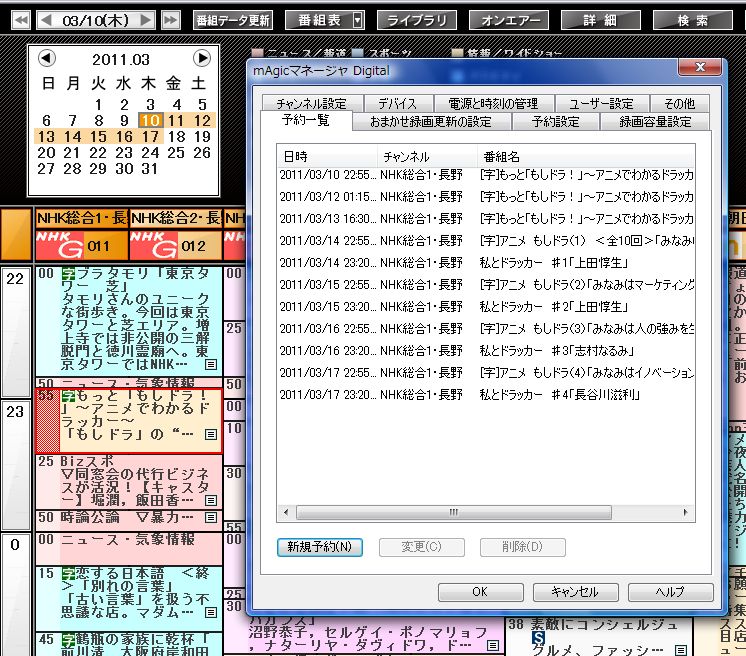Image resolution: width=746 pixels, height=656 pixels.
Task: Click the NHK総合2・長 channel header
Action: (176, 218)
